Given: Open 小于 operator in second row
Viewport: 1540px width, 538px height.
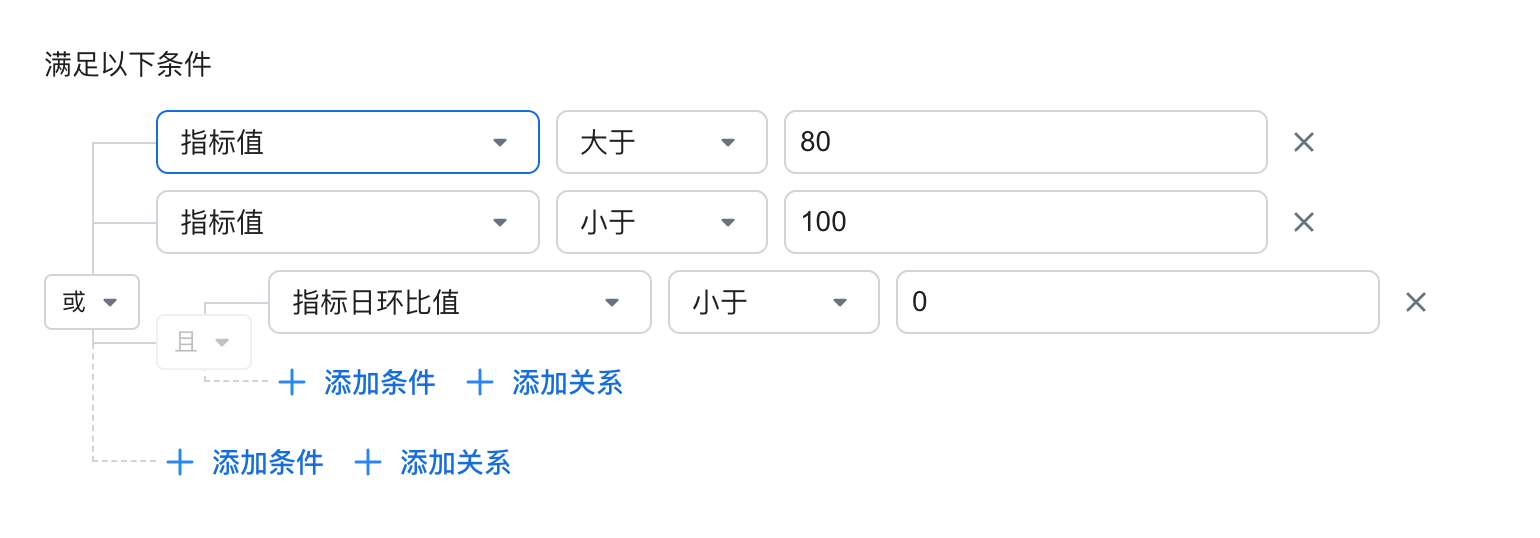Looking at the screenshot, I should 662,222.
